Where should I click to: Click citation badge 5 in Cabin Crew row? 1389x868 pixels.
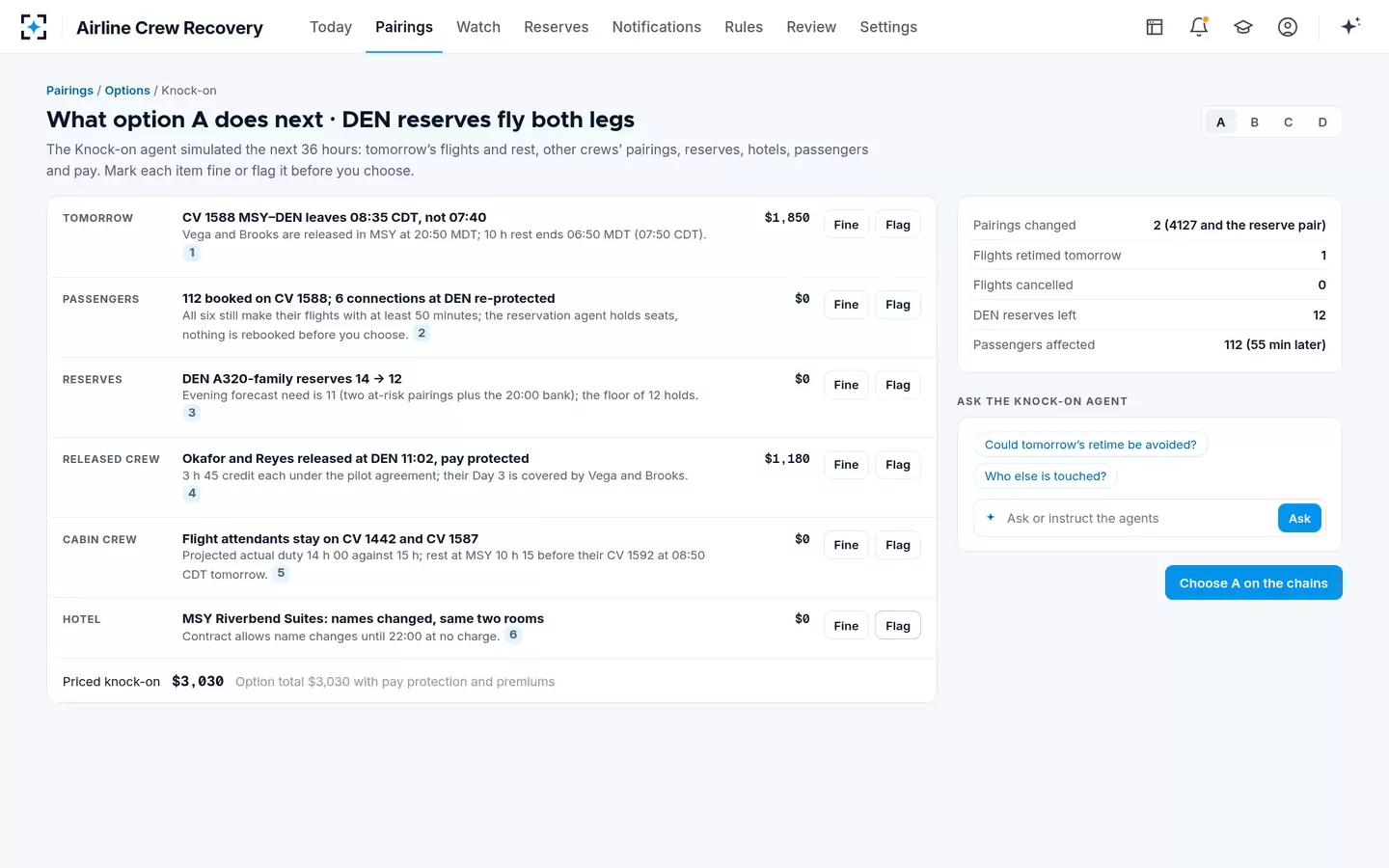(281, 573)
